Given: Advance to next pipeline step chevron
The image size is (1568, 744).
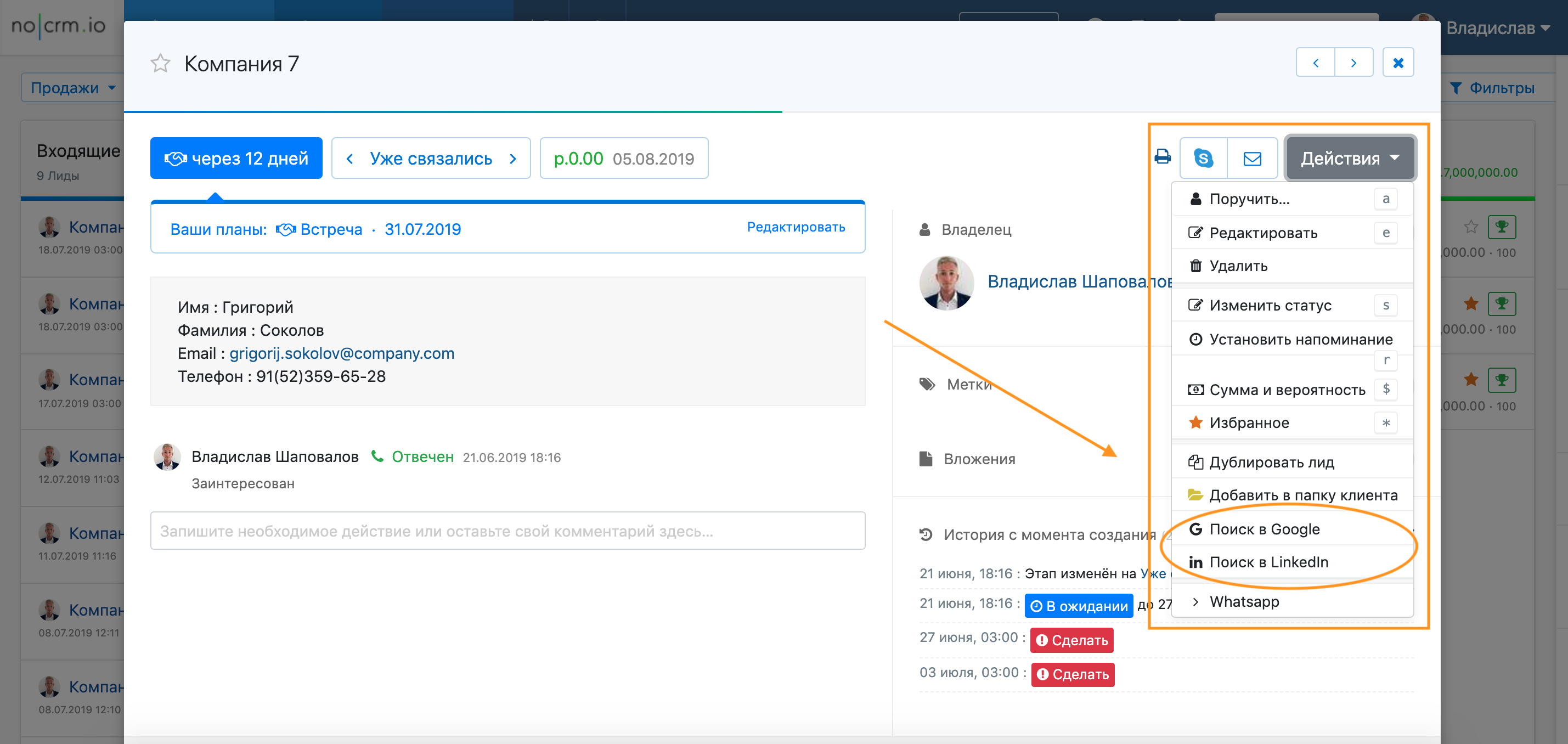Looking at the screenshot, I should [512, 159].
